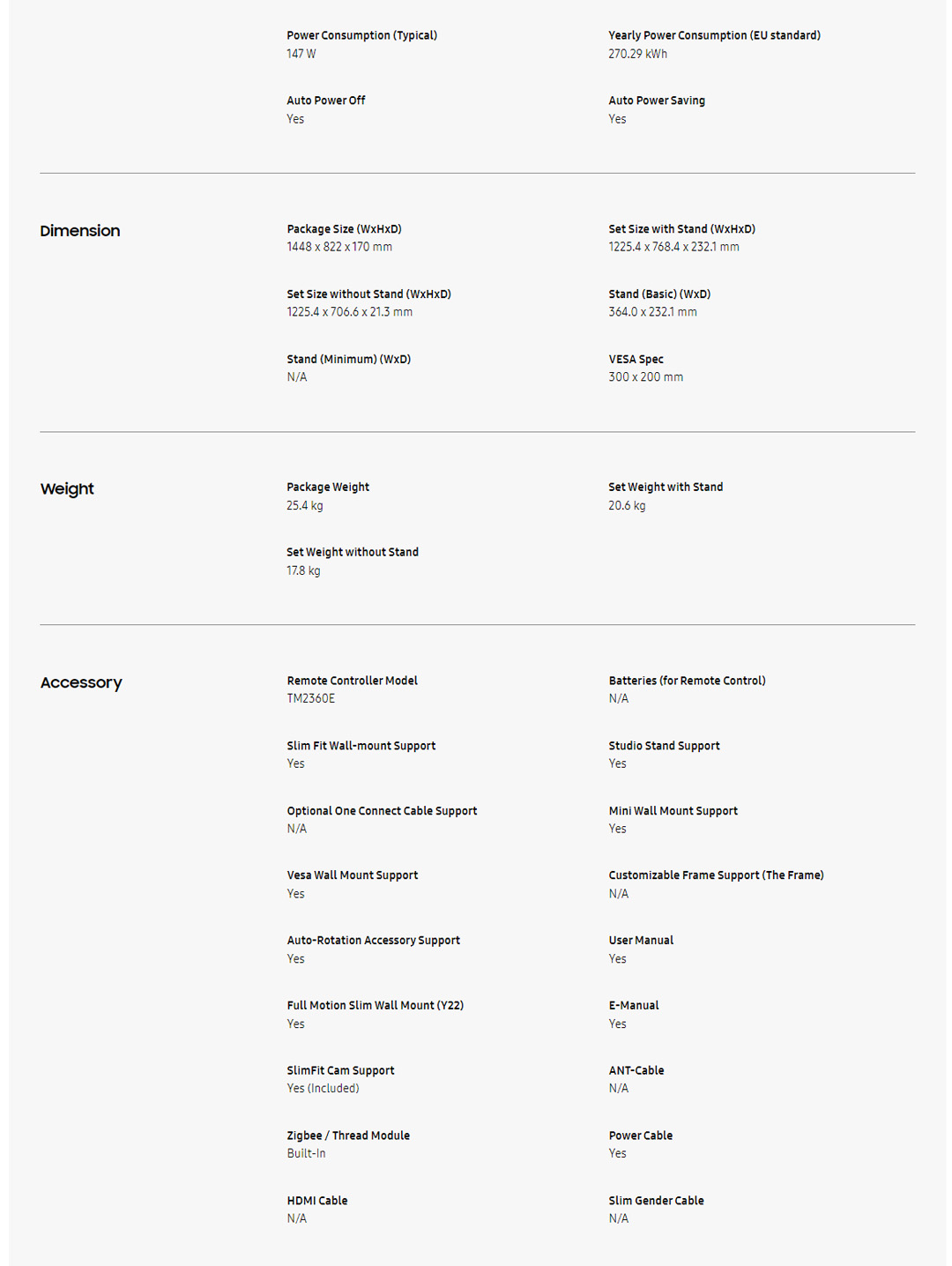This screenshot has height=1266, width=952.
Task: Click the Zigbee / Thread Module label
Action: [x=348, y=1136]
